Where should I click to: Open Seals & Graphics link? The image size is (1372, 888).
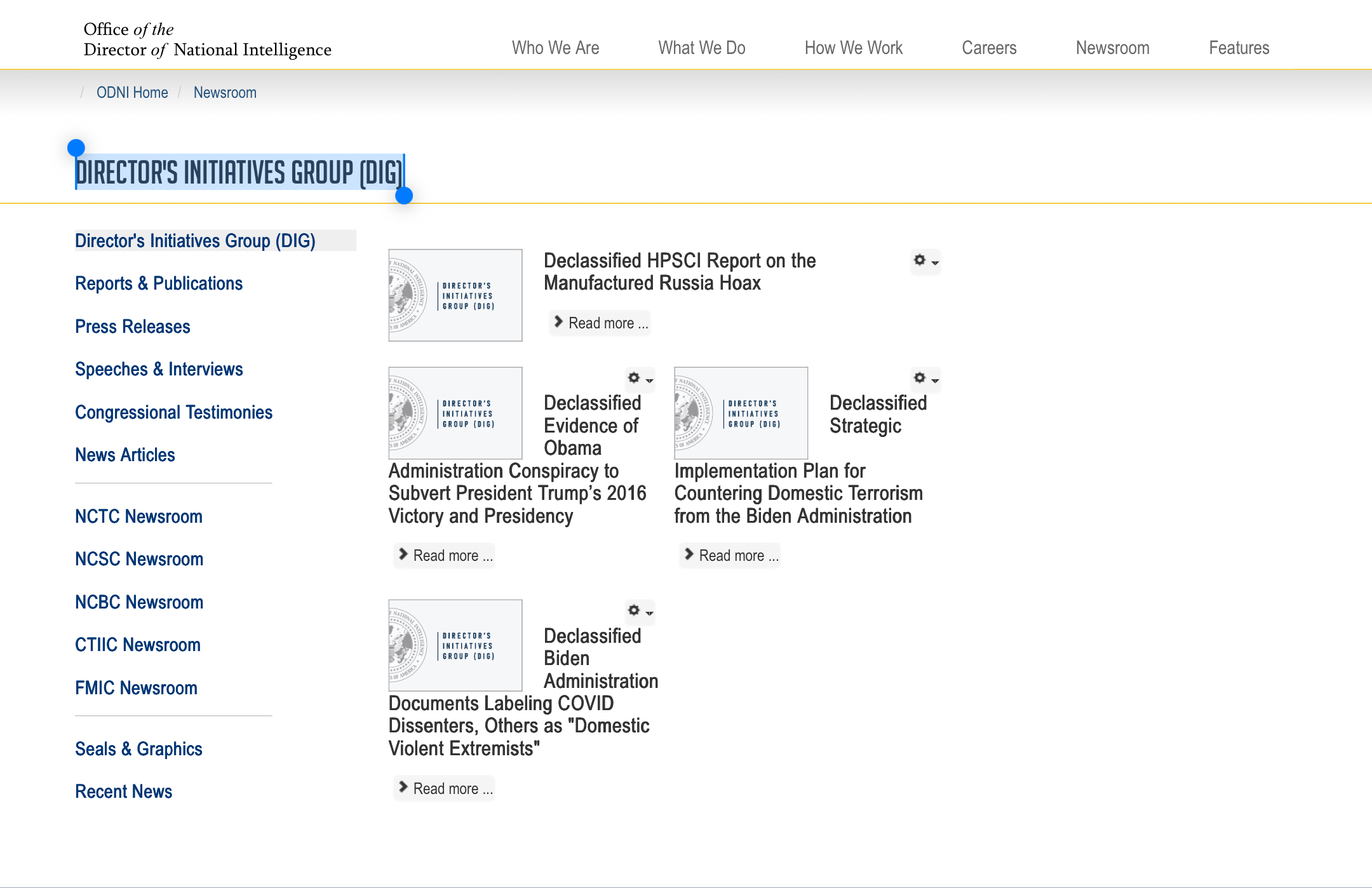138,749
